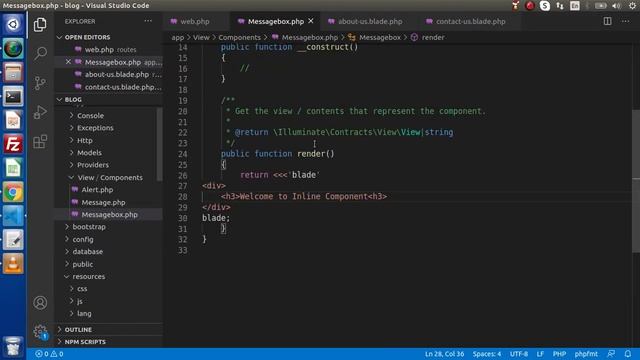Close Messagebox.php in Open Editors list
This screenshot has height=360, width=640.
click(68, 62)
